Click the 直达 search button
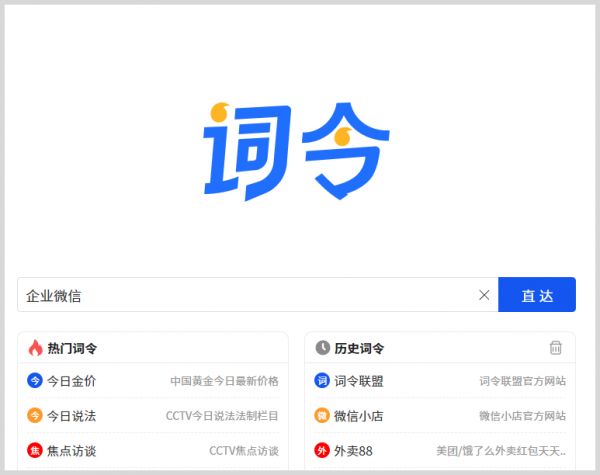This screenshot has width=600, height=475. click(x=537, y=295)
